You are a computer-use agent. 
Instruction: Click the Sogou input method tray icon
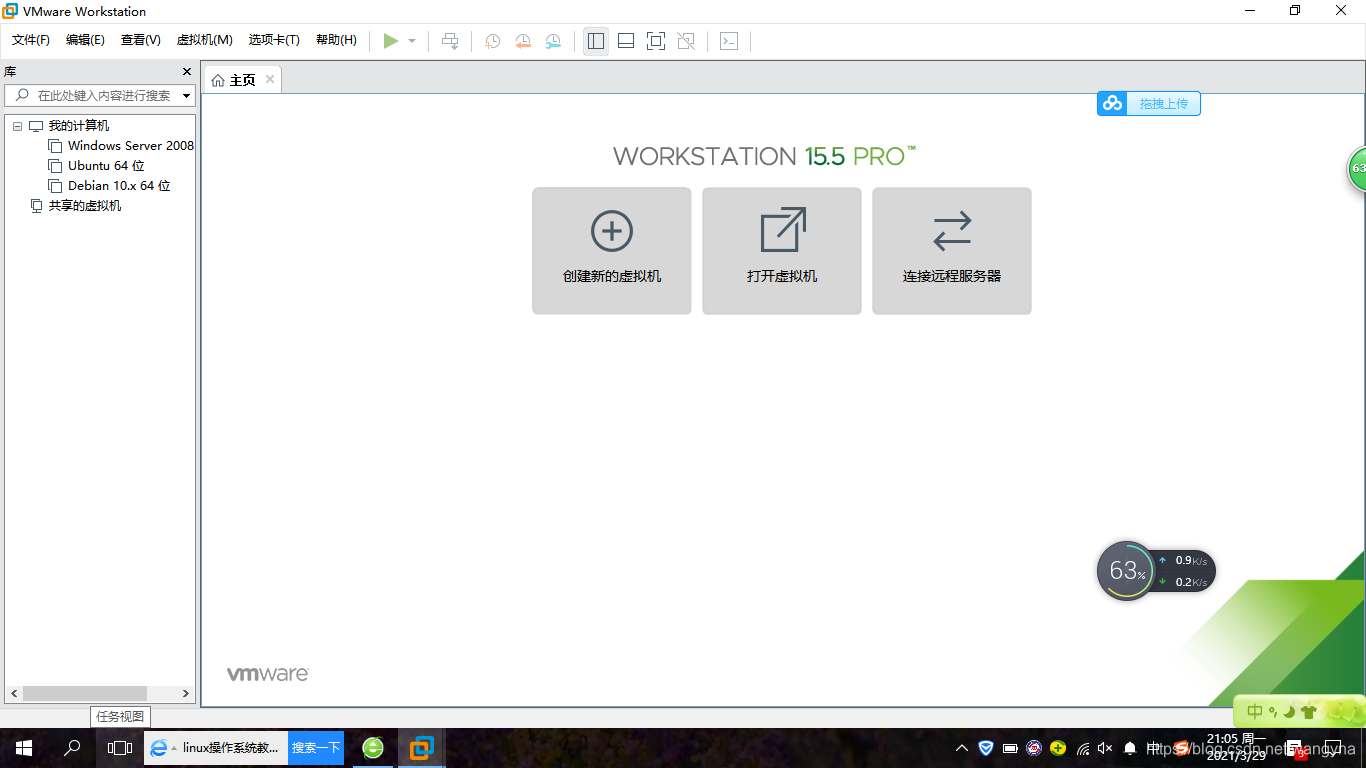click(1181, 748)
